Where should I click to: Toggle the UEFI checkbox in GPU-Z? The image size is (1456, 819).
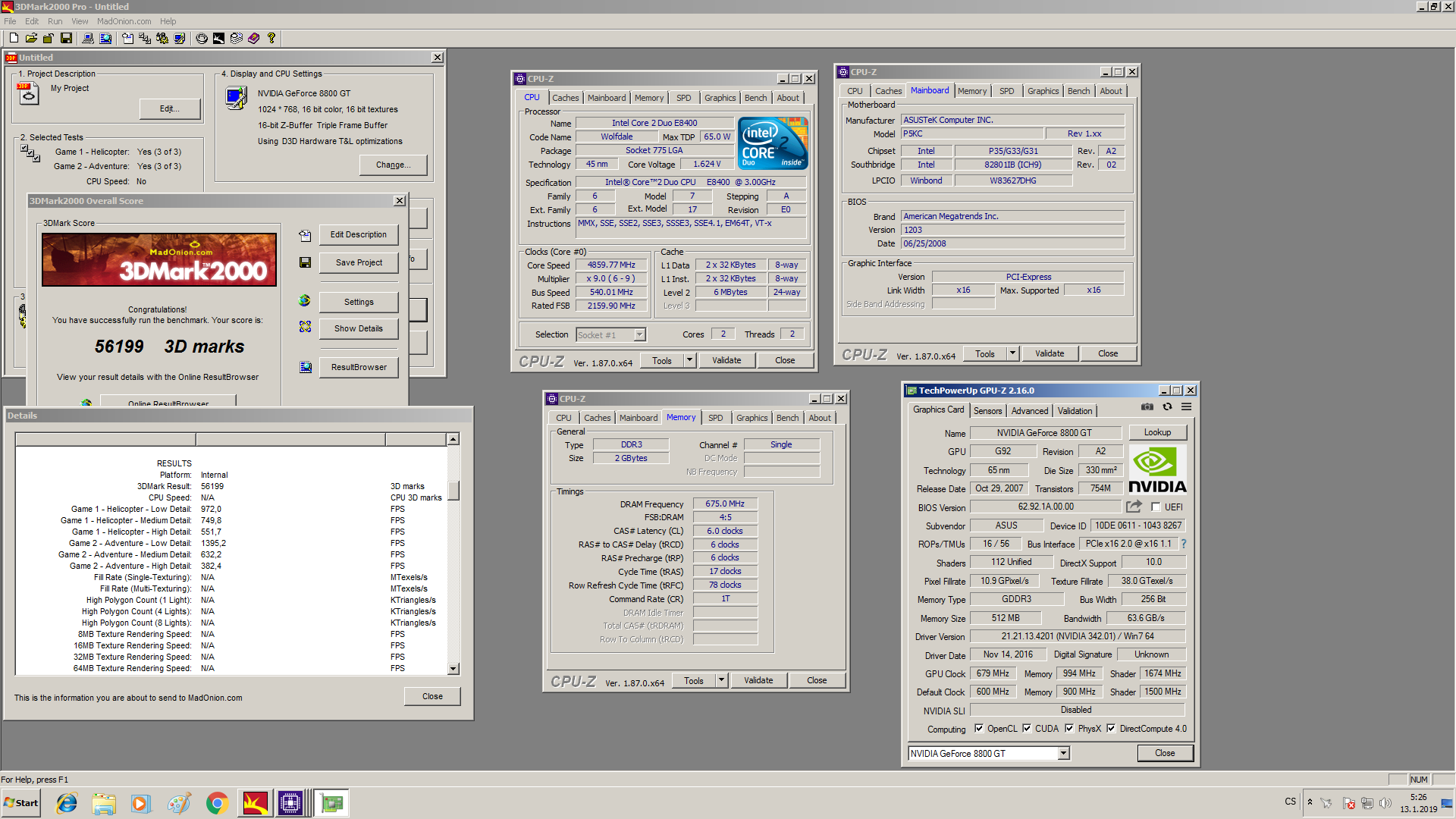pyautogui.click(x=1156, y=507)
